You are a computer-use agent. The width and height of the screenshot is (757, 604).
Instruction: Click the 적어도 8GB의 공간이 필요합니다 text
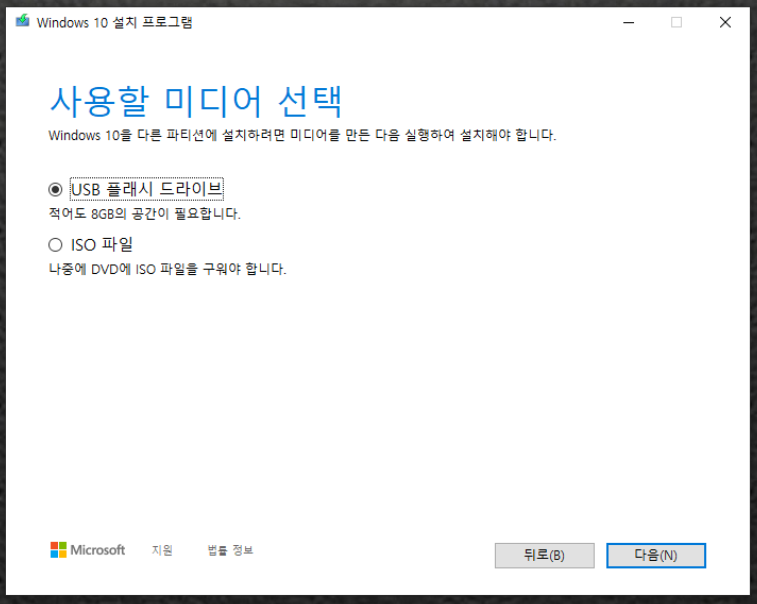[x=144, y=213]
